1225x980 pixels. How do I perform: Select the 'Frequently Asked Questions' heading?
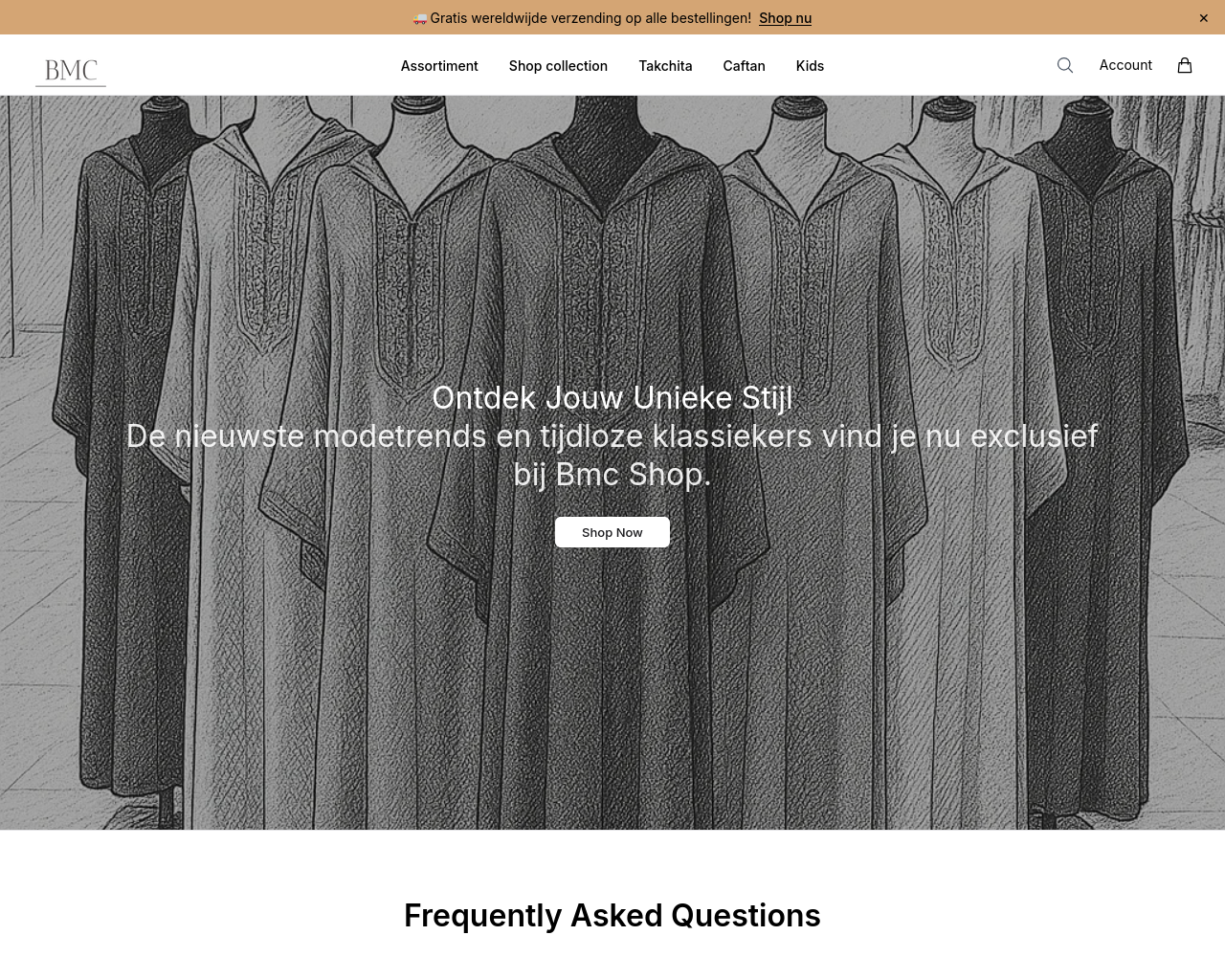(612, 916)
